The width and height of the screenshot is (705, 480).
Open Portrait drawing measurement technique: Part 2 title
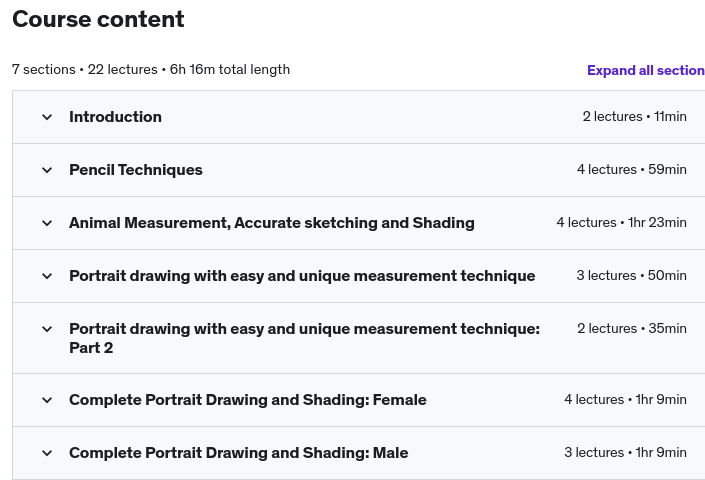pos(304,338)
